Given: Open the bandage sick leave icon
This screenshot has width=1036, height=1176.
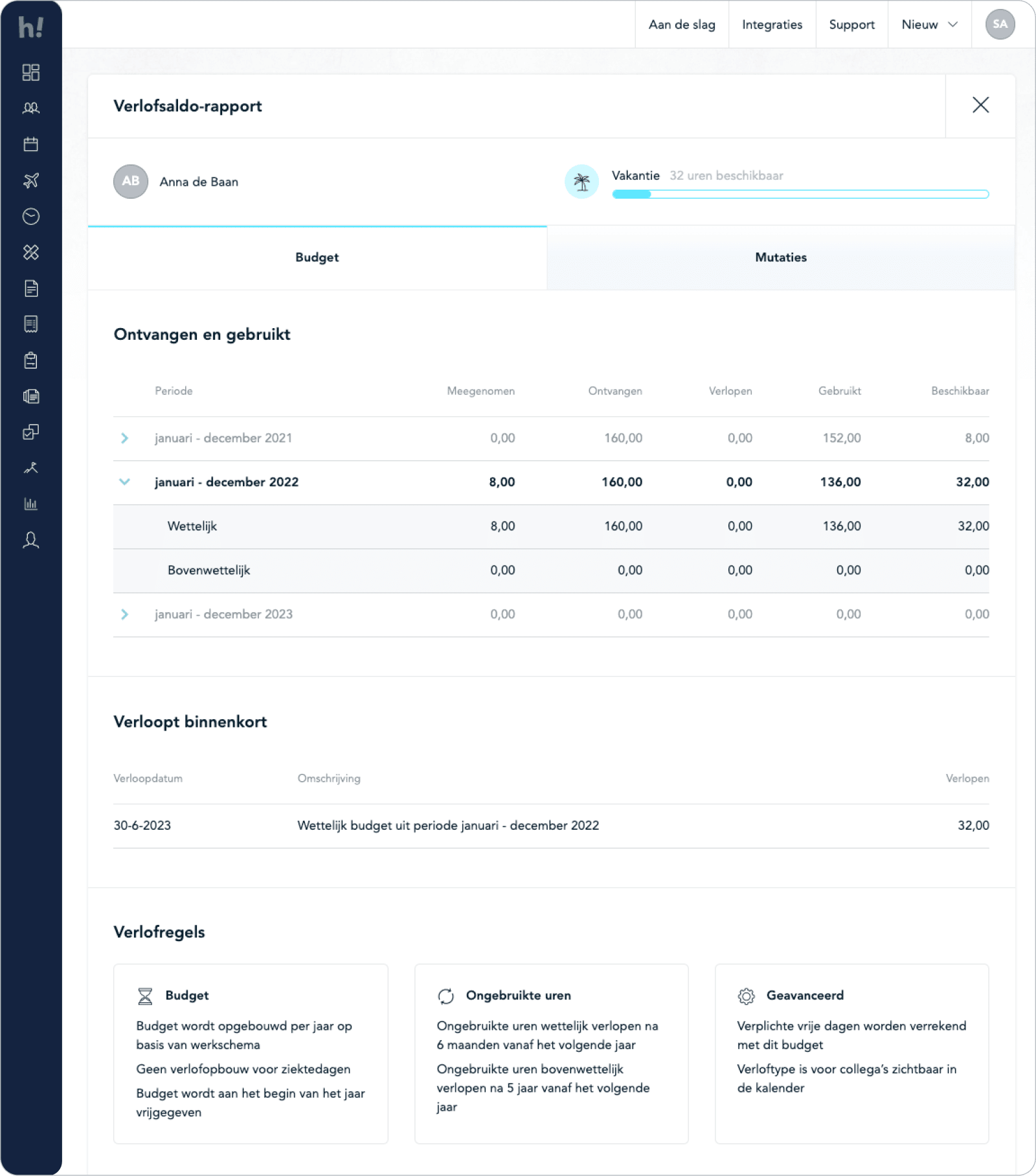Looking at the screenshot, I should 31,252.
